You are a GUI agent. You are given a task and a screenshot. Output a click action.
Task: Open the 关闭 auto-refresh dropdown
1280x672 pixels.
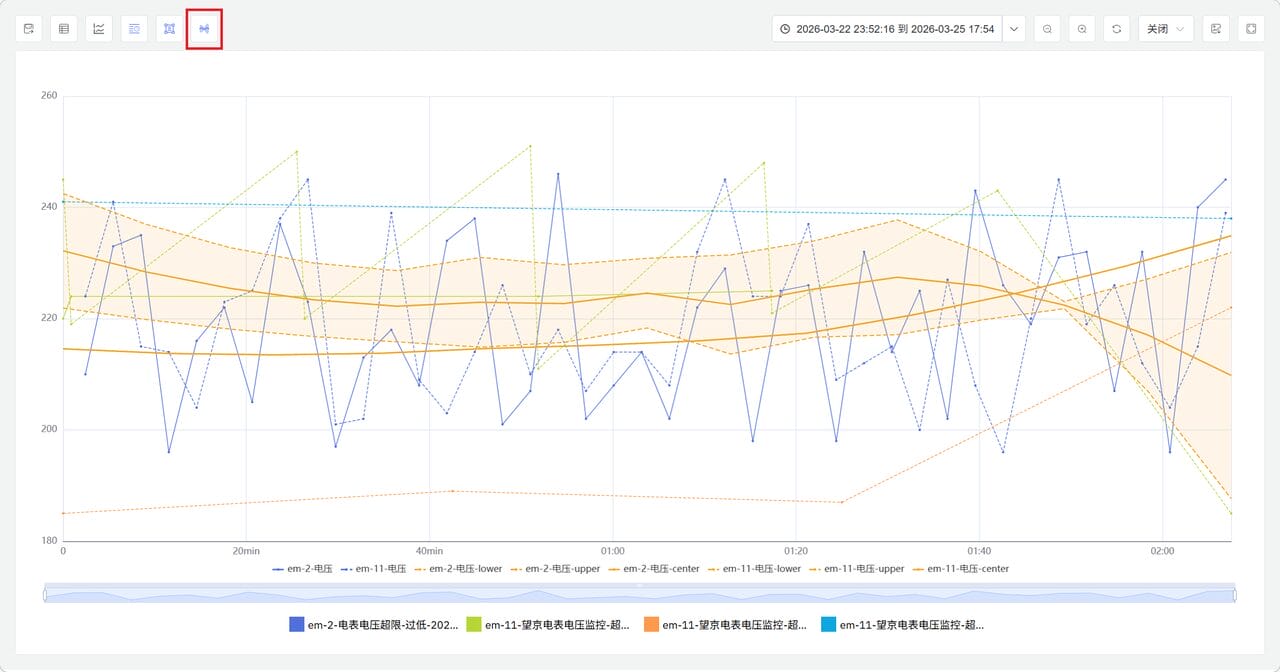tap(1166, 29)
